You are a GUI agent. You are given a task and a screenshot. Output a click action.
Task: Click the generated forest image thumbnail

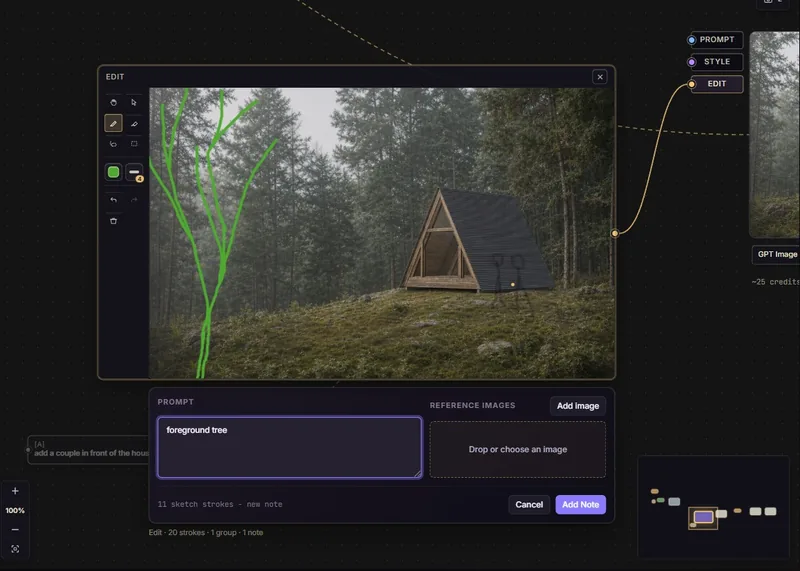click(x=774, y=134)
